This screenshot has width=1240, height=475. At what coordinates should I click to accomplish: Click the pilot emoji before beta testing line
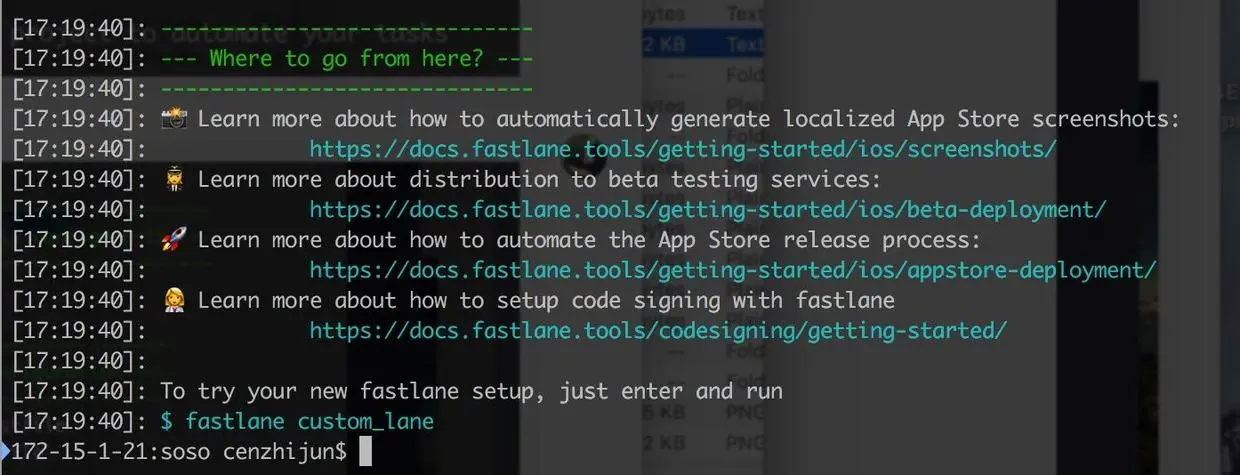173,179
